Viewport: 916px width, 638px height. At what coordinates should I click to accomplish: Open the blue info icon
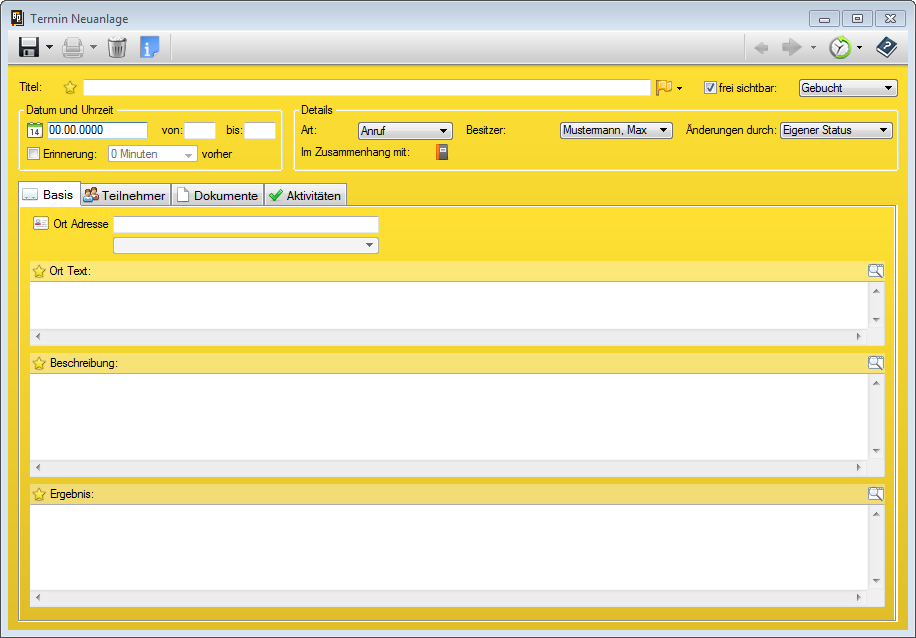149,47
